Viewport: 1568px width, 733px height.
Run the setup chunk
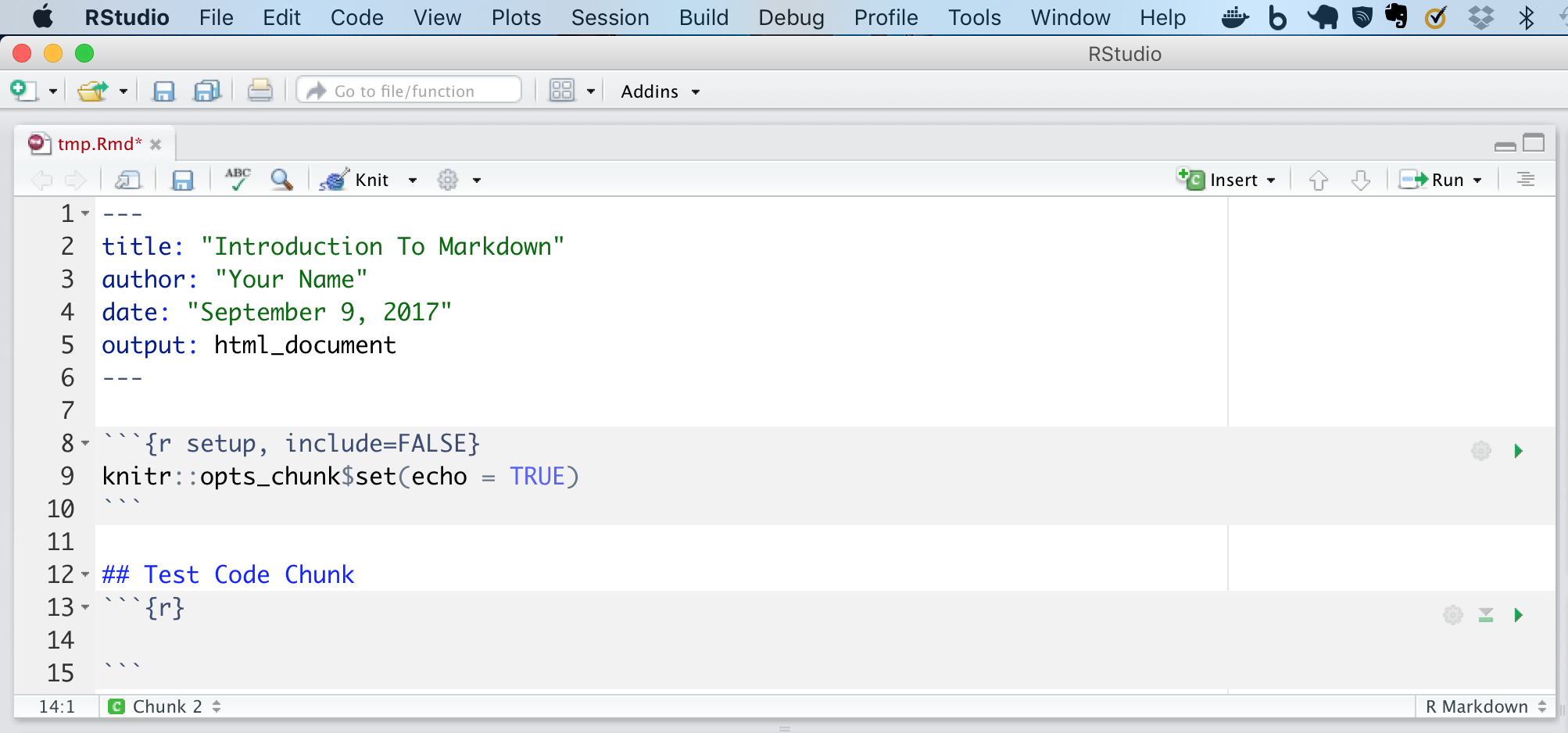1518,451
